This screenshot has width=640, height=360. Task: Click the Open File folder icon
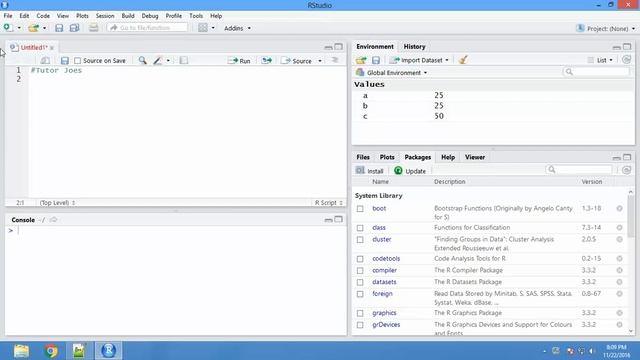(33, 28)
